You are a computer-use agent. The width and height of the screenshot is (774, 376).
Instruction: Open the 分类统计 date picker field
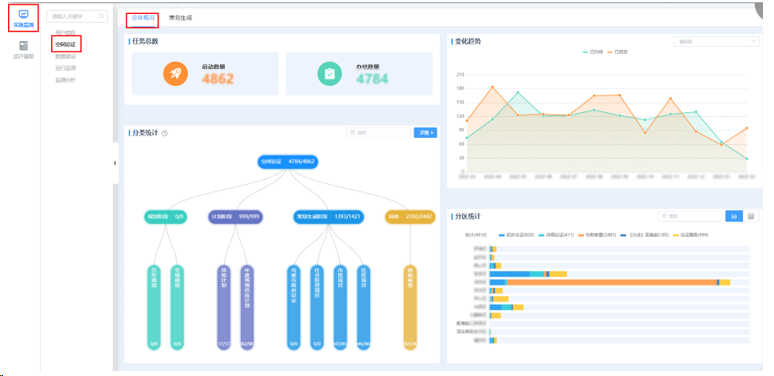point(379,133)
